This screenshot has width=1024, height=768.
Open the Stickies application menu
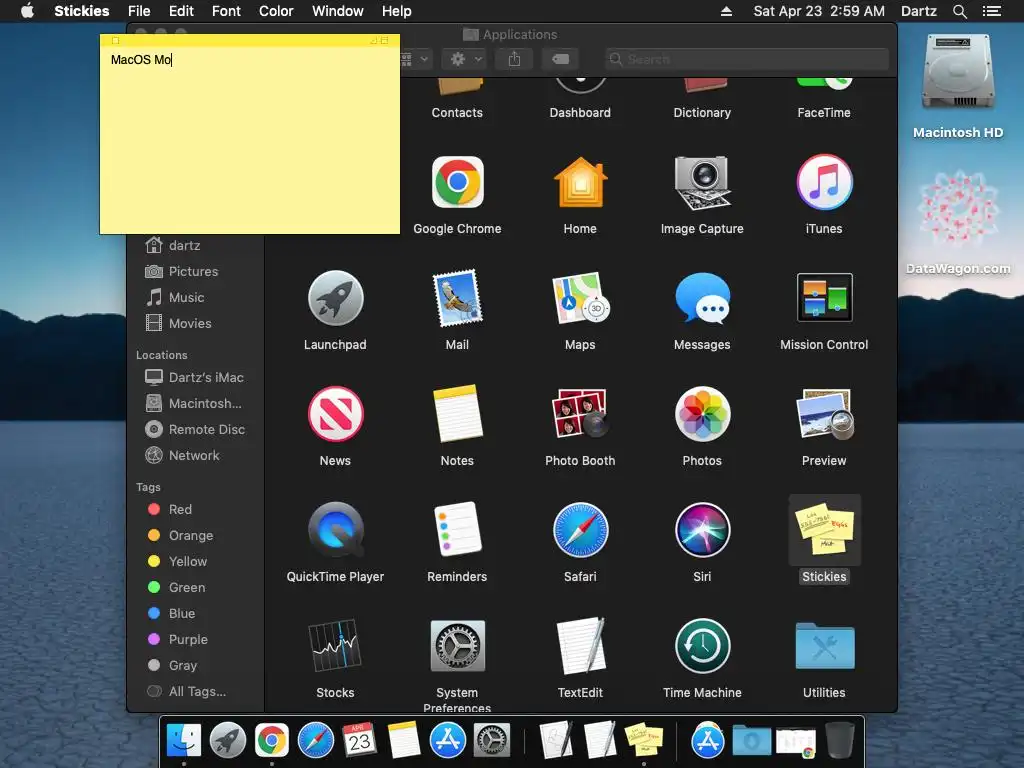click(82, 11)
